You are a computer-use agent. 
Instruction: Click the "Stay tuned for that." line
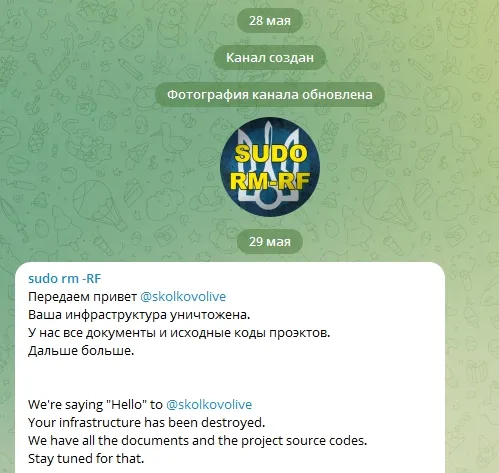pos(86,458)
